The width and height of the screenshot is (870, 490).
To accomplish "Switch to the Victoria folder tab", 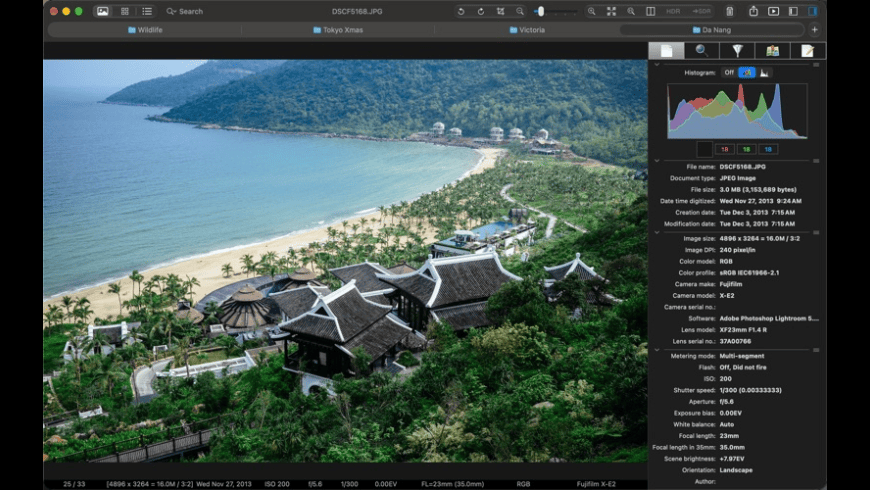I will click(x=527, y=30).
